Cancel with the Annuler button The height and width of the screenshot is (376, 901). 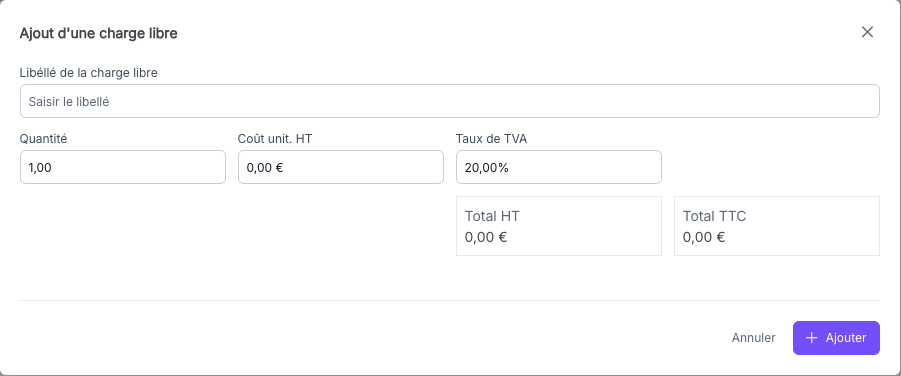click(753, 338)
